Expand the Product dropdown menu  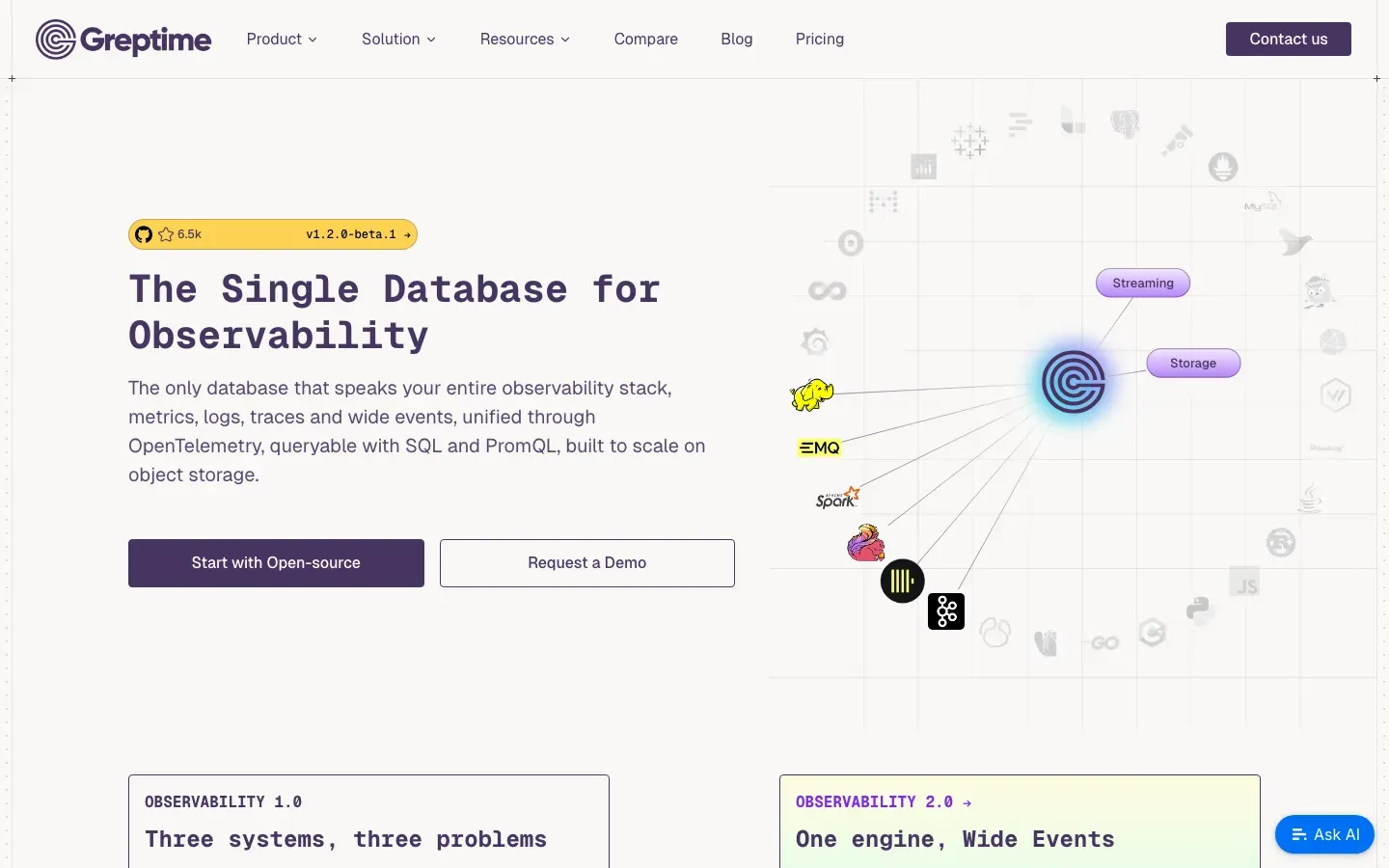pyautogui.click(x=282, y=40)
